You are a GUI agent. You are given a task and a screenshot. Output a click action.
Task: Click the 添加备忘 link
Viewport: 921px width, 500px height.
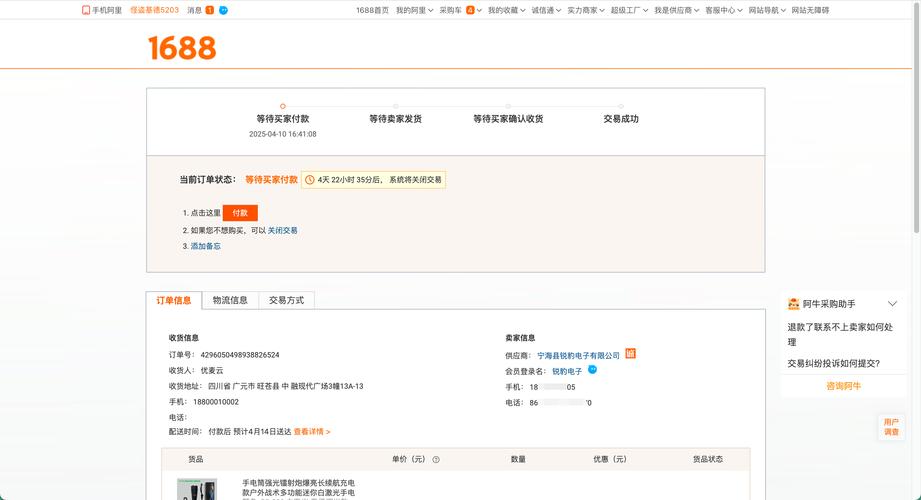point(206,246)
